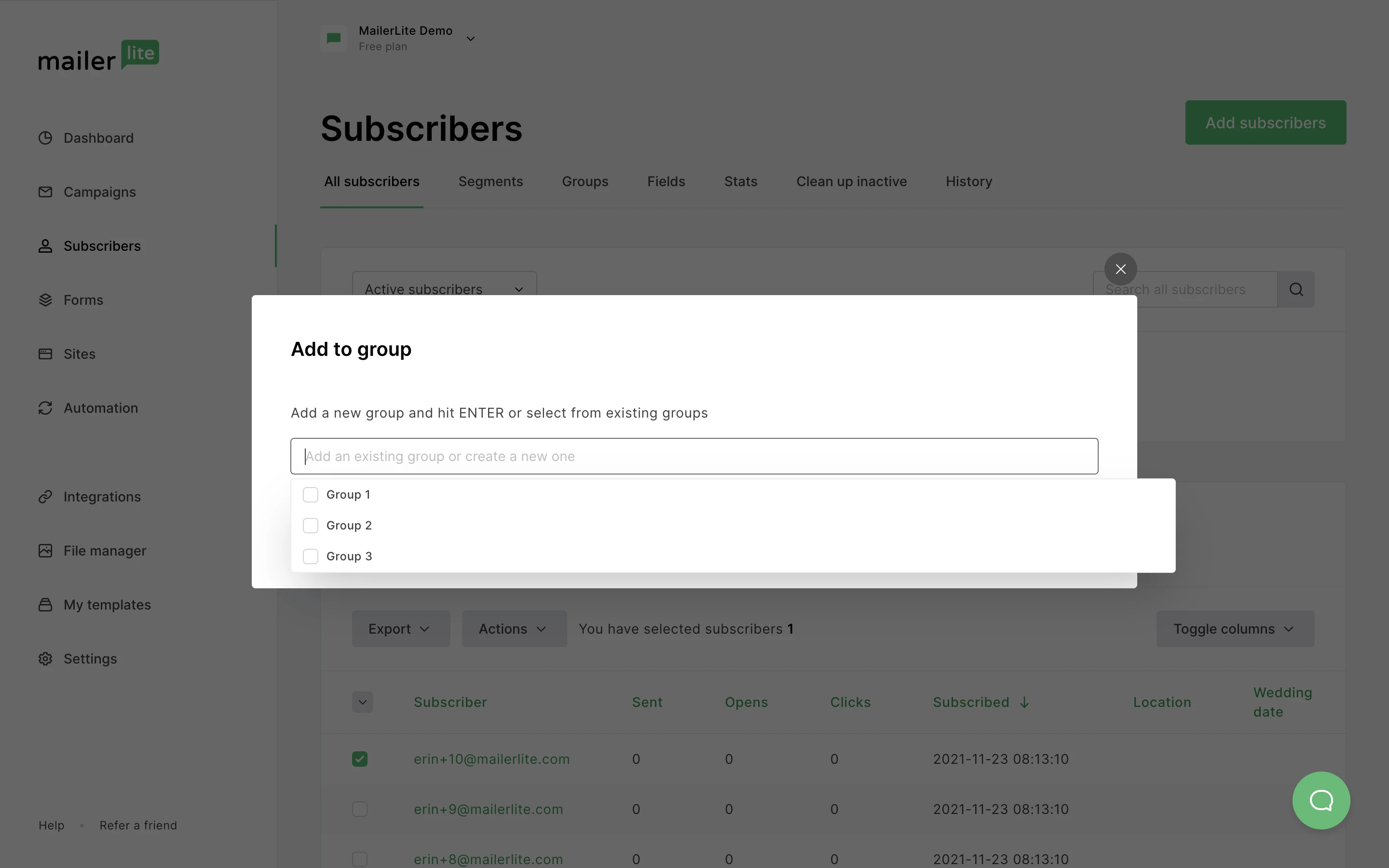Click the Campaigns envelope icon
This screenshot has height=868, width=1389.
(x=45, y=192)
